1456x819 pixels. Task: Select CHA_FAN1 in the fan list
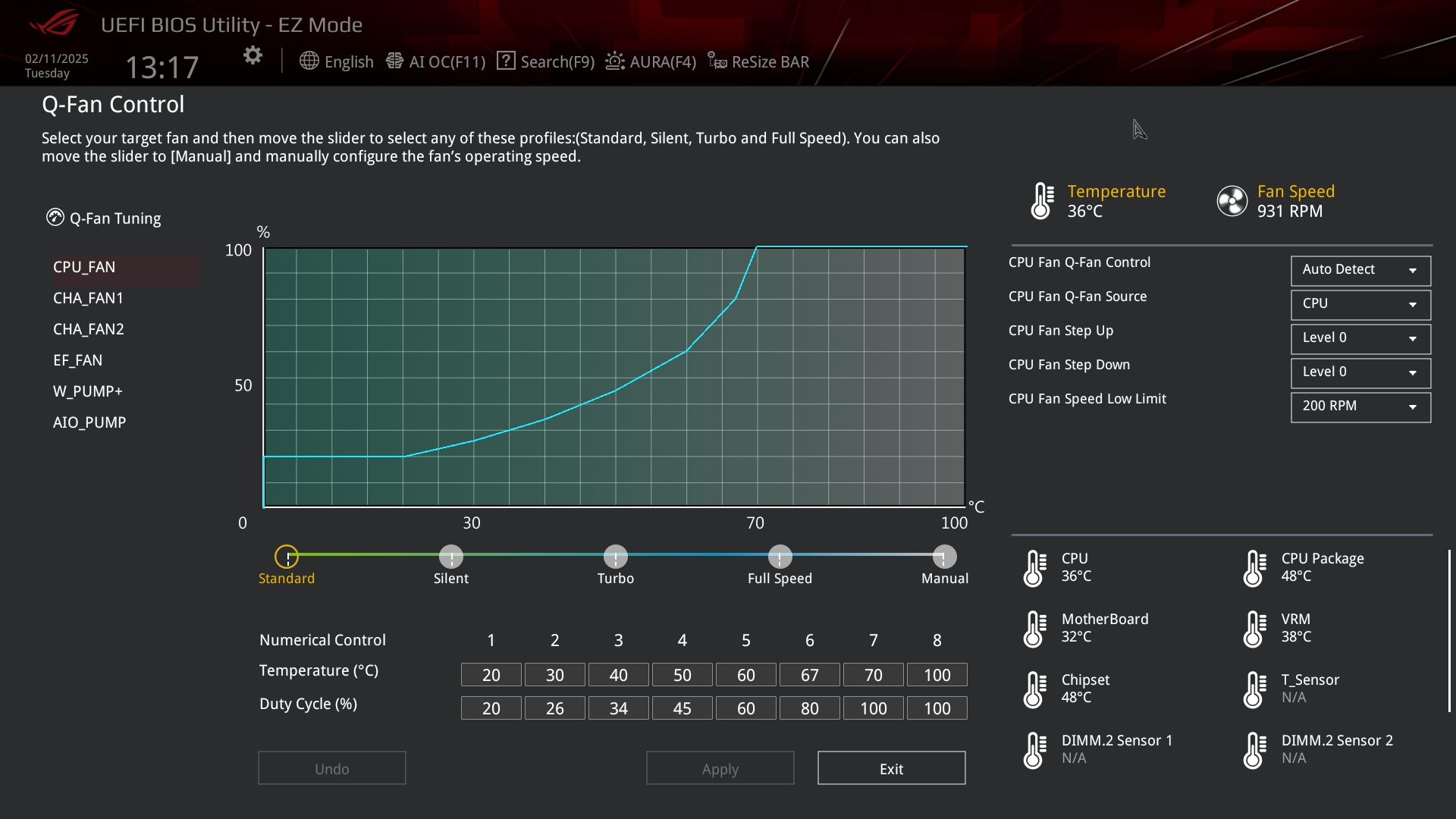pos(89,298)
